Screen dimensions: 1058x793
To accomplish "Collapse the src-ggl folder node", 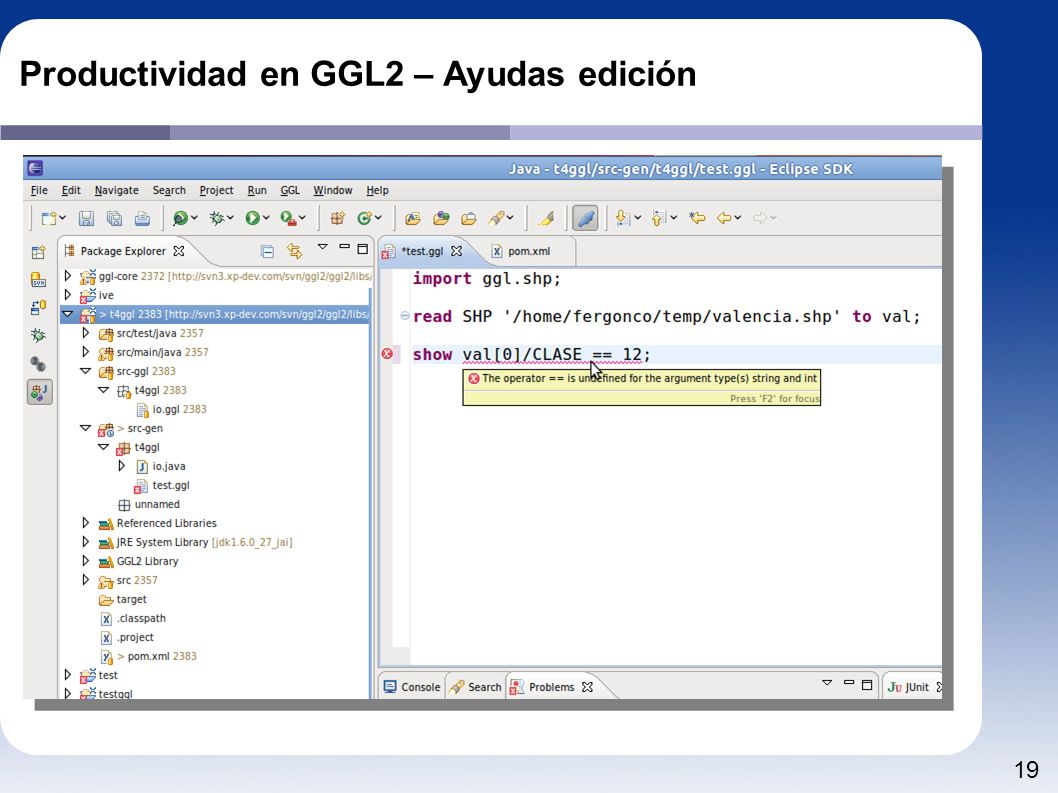I will (86, 371).
